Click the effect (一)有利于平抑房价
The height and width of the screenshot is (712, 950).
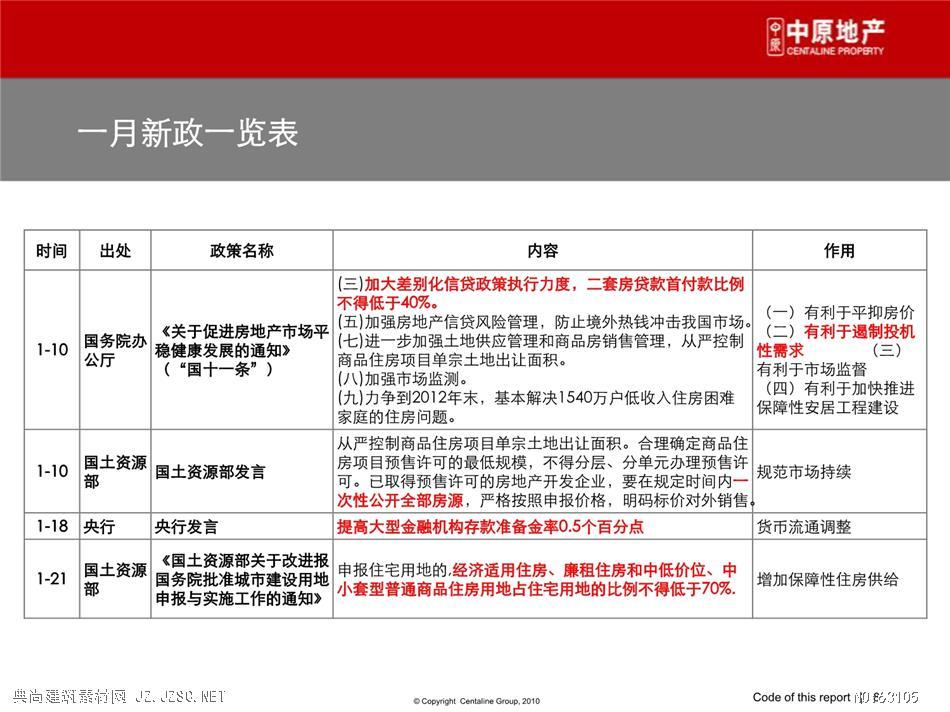click(x=840, y=312)
